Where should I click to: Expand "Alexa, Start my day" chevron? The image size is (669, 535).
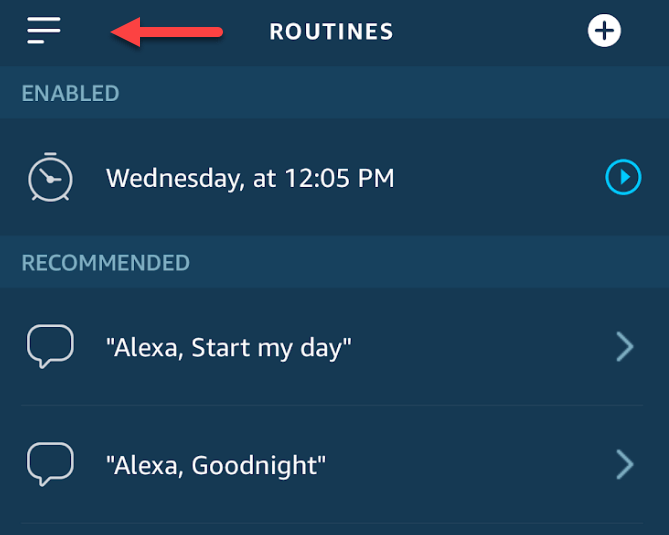coord(625,347)
